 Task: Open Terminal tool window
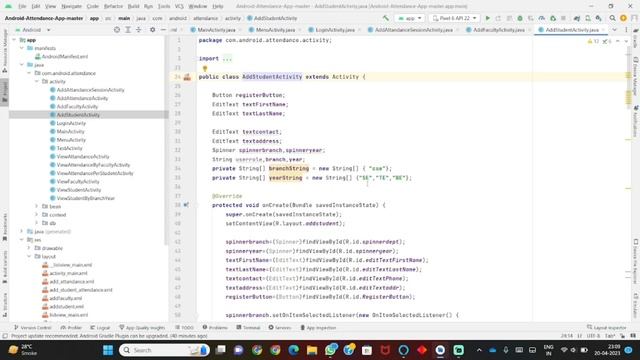pos(248,327)
